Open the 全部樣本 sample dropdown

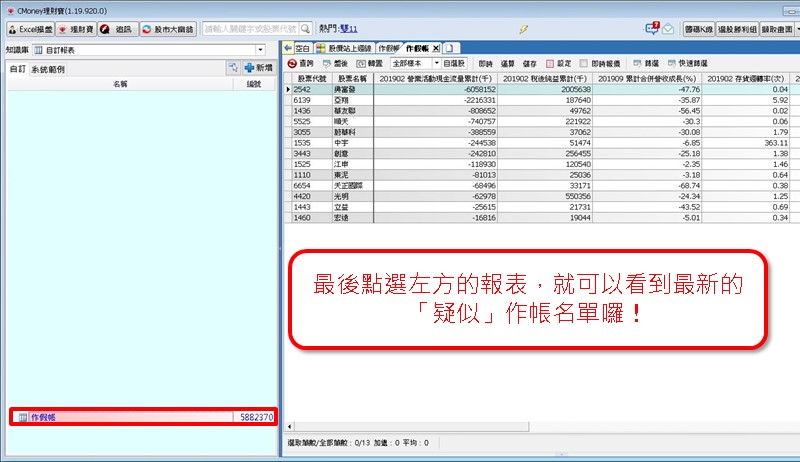point(435,63)
